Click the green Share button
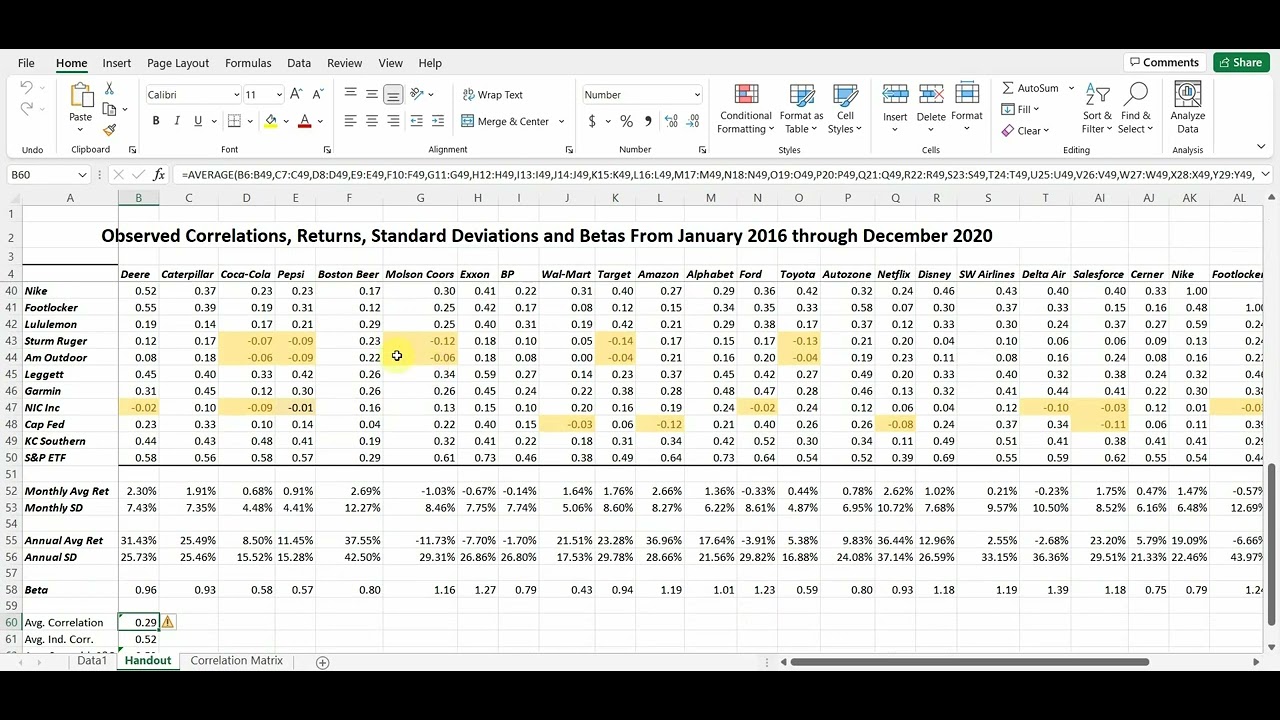Viewport: 1280px width, 720px height. [x=1241, y=62]
